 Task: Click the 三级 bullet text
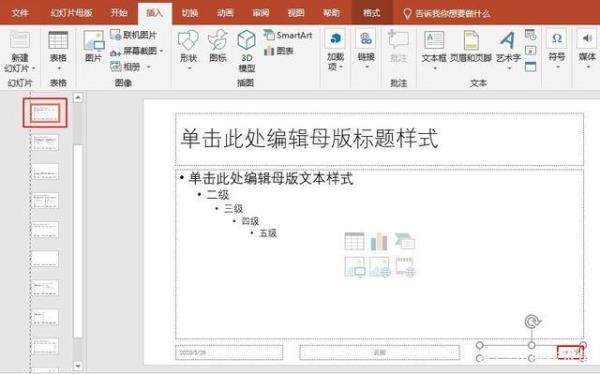click(x=233, y=209)
